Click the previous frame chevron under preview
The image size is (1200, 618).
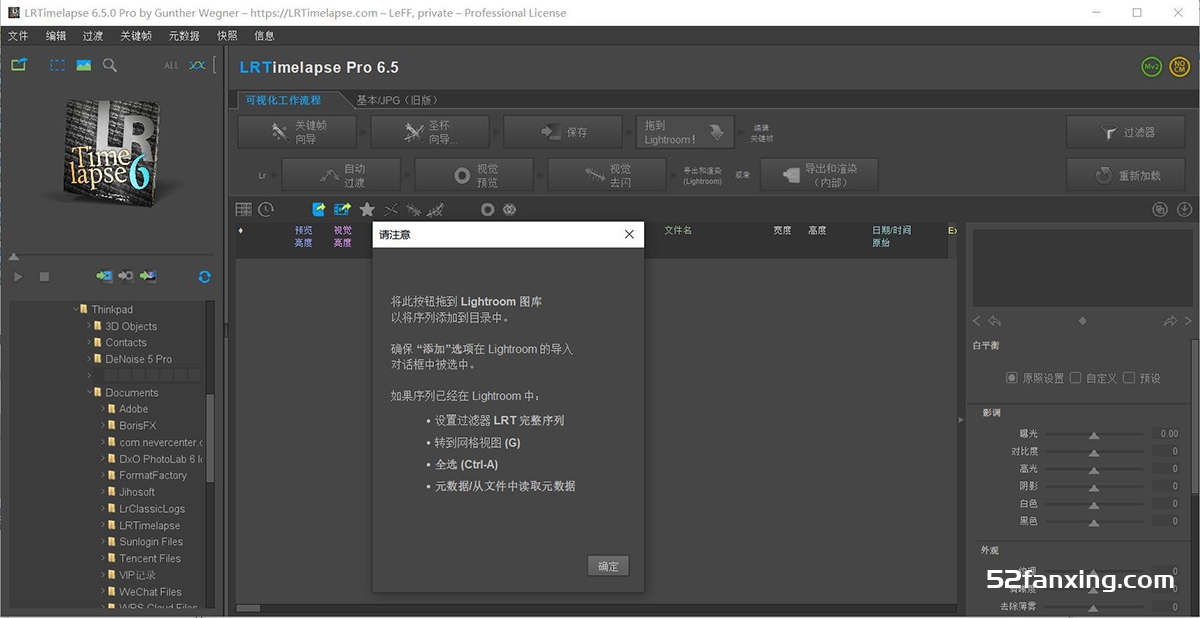point(977,321)
